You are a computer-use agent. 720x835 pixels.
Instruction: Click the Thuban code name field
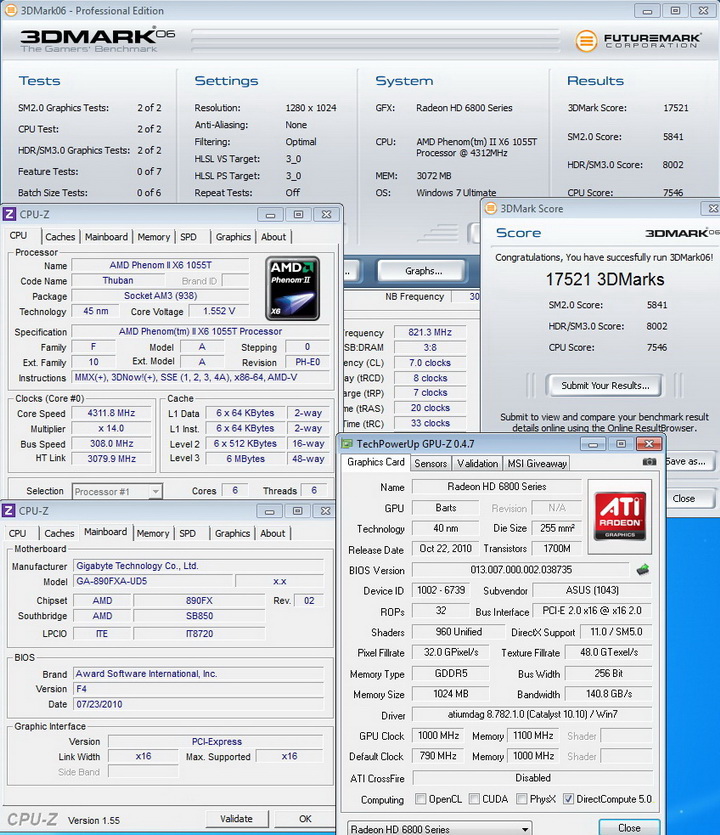click(x=118, y=280)
